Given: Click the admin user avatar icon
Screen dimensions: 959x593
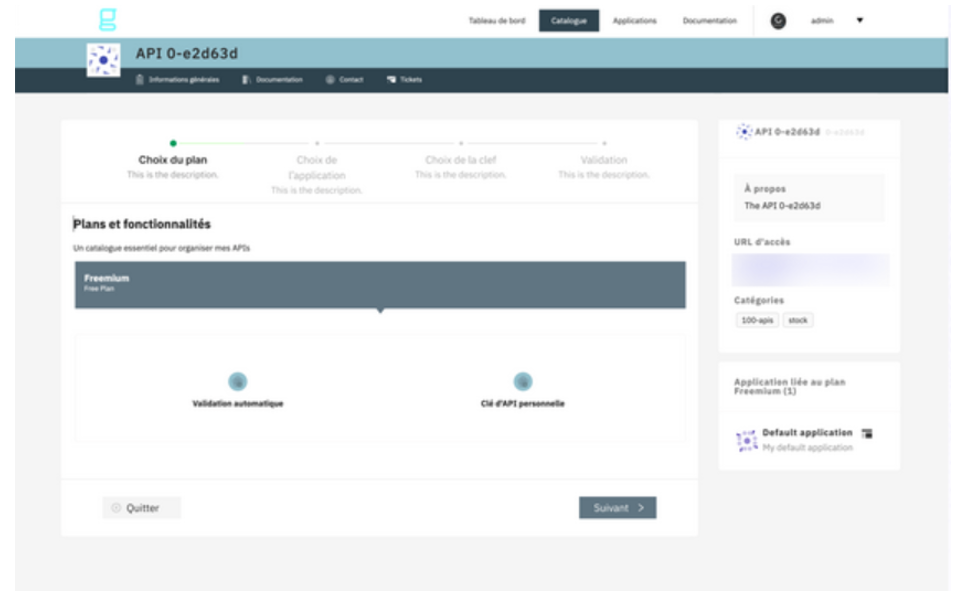Looking at the screenshot, I should click(778, 21).
